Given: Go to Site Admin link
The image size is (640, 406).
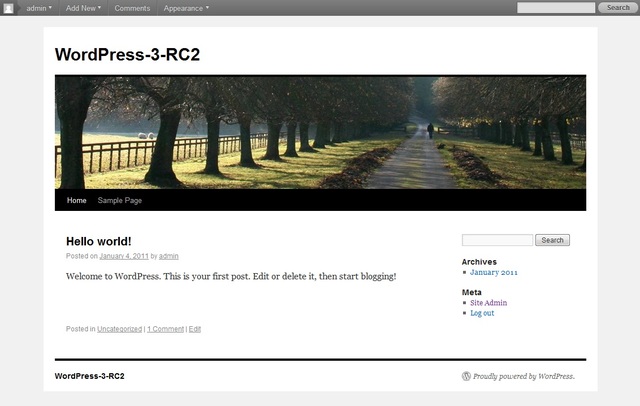Looking at the screenshot, I should click(x=489, y=303).
